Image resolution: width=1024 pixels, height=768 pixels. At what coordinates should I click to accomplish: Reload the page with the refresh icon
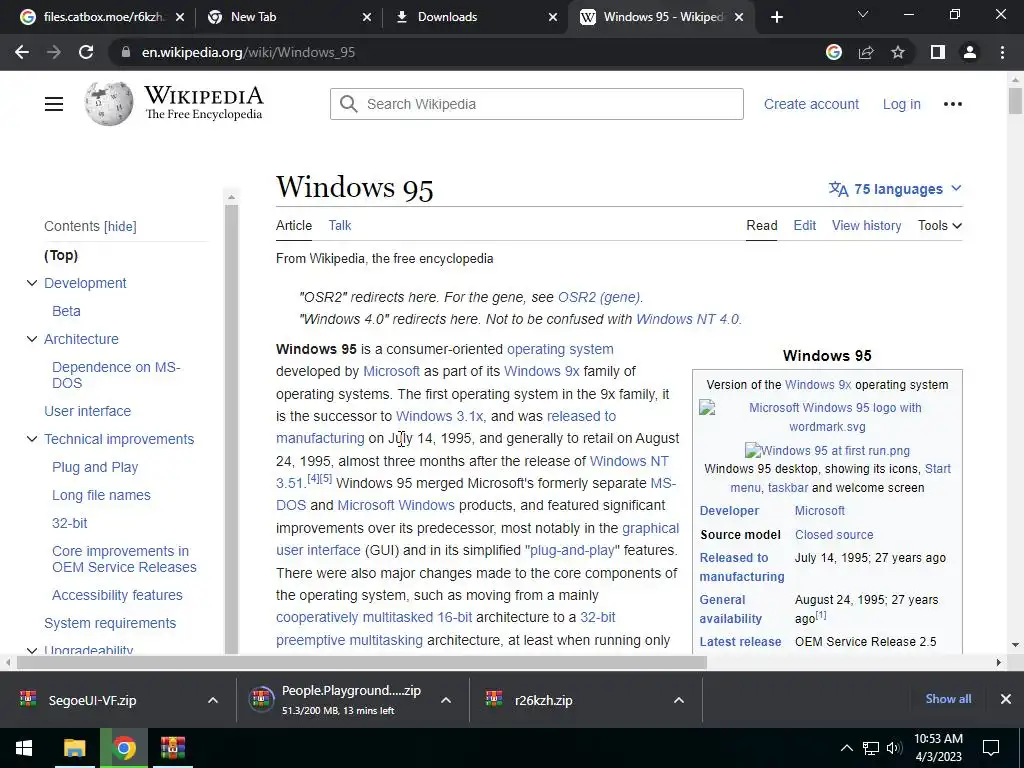[86, 52]
